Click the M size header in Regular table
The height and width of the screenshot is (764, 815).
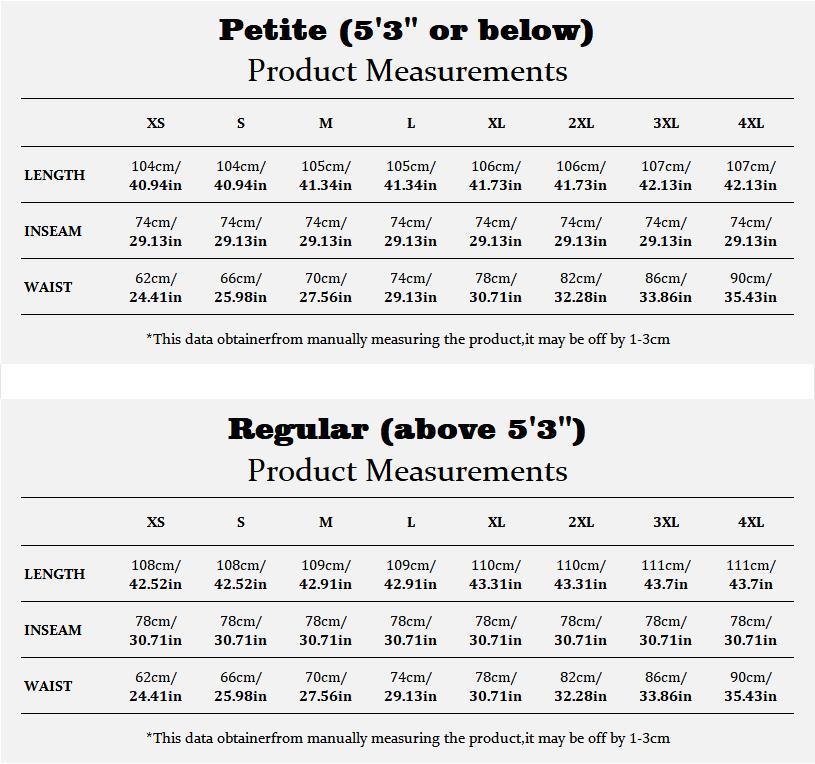326,522
